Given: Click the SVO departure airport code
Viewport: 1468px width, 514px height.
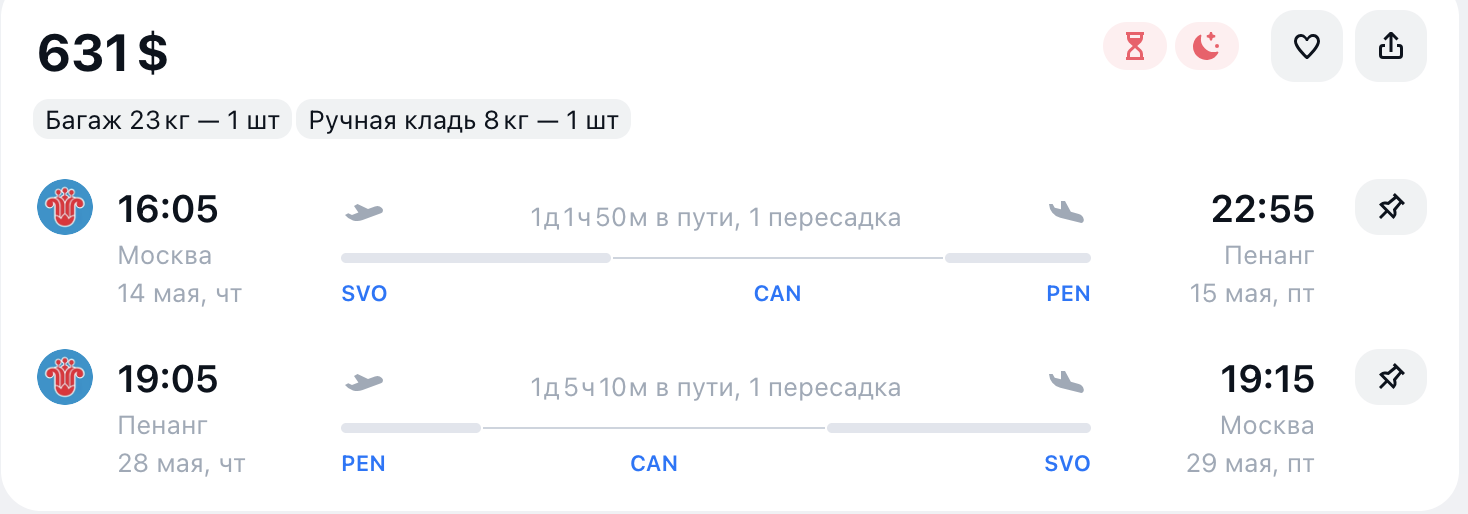Looking at the screenshot, I should pos(364,294).
